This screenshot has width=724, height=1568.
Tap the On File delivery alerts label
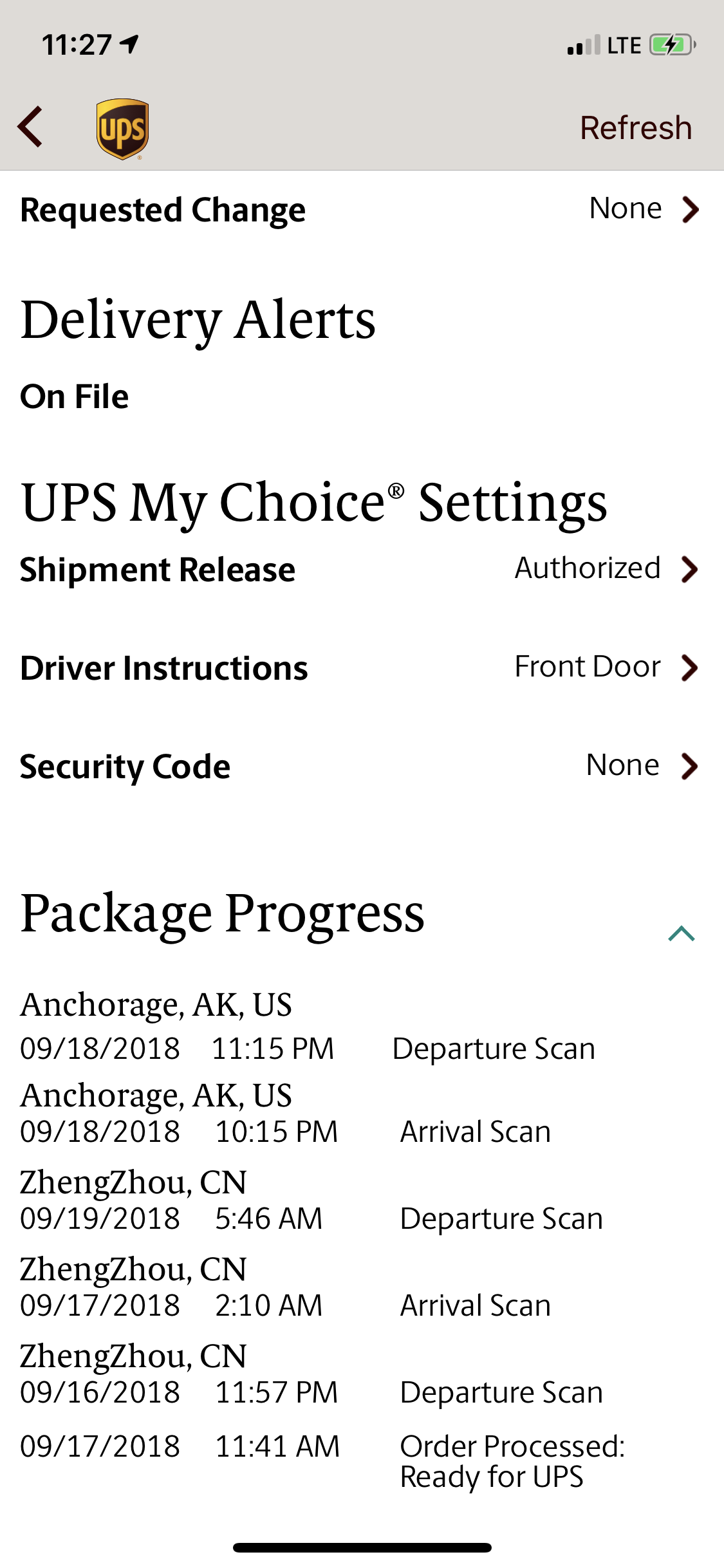[x=75, y=397]
